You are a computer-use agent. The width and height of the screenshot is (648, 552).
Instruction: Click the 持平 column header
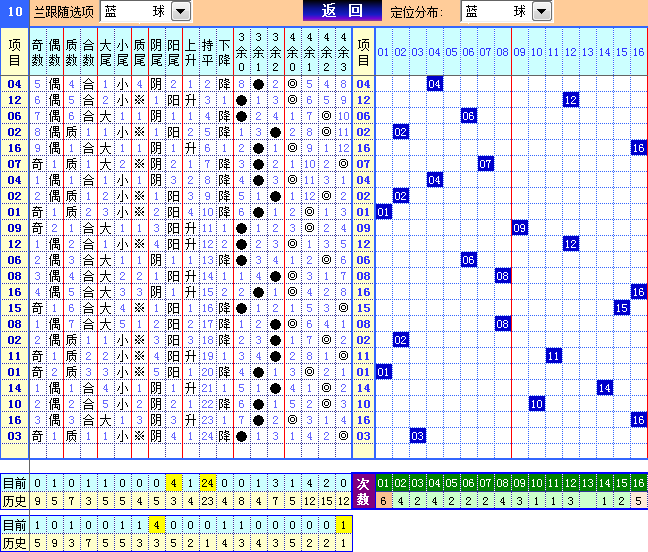[207, 52]
